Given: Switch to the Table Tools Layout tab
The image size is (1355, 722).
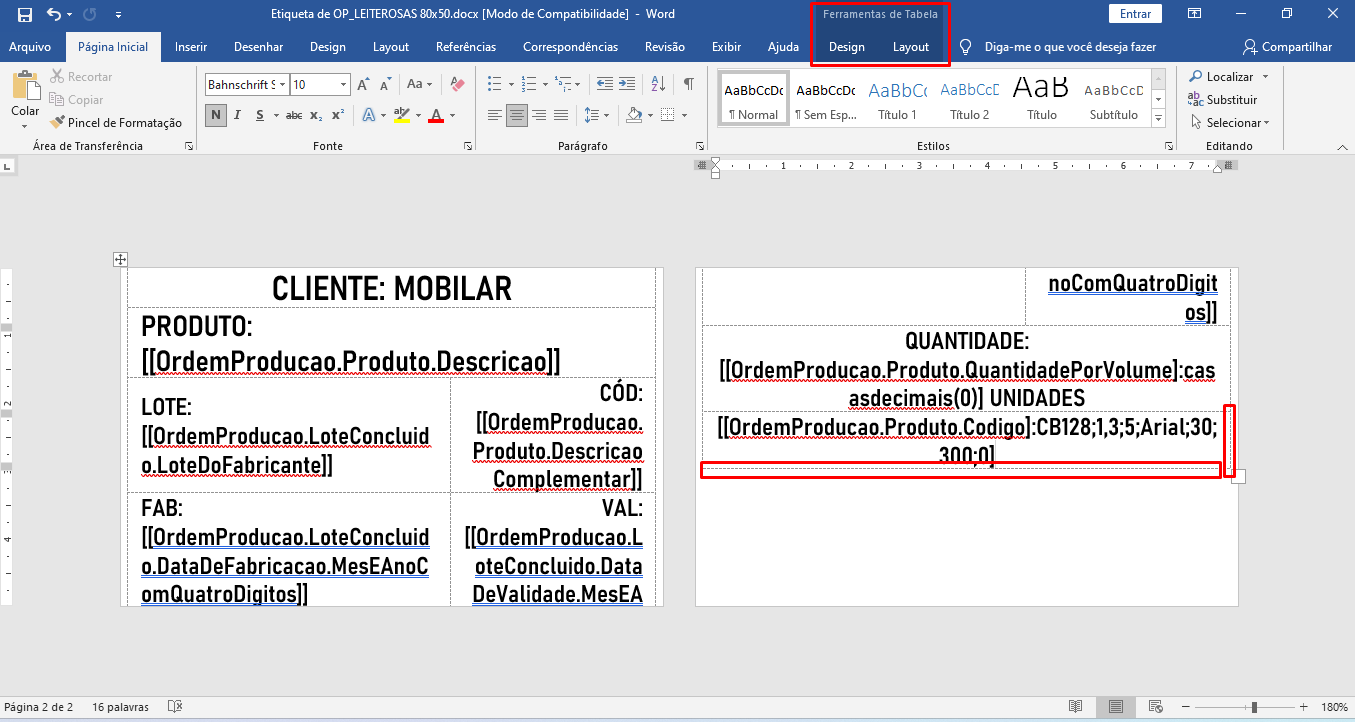Looking at the screenshot, I should coord(911,47).
